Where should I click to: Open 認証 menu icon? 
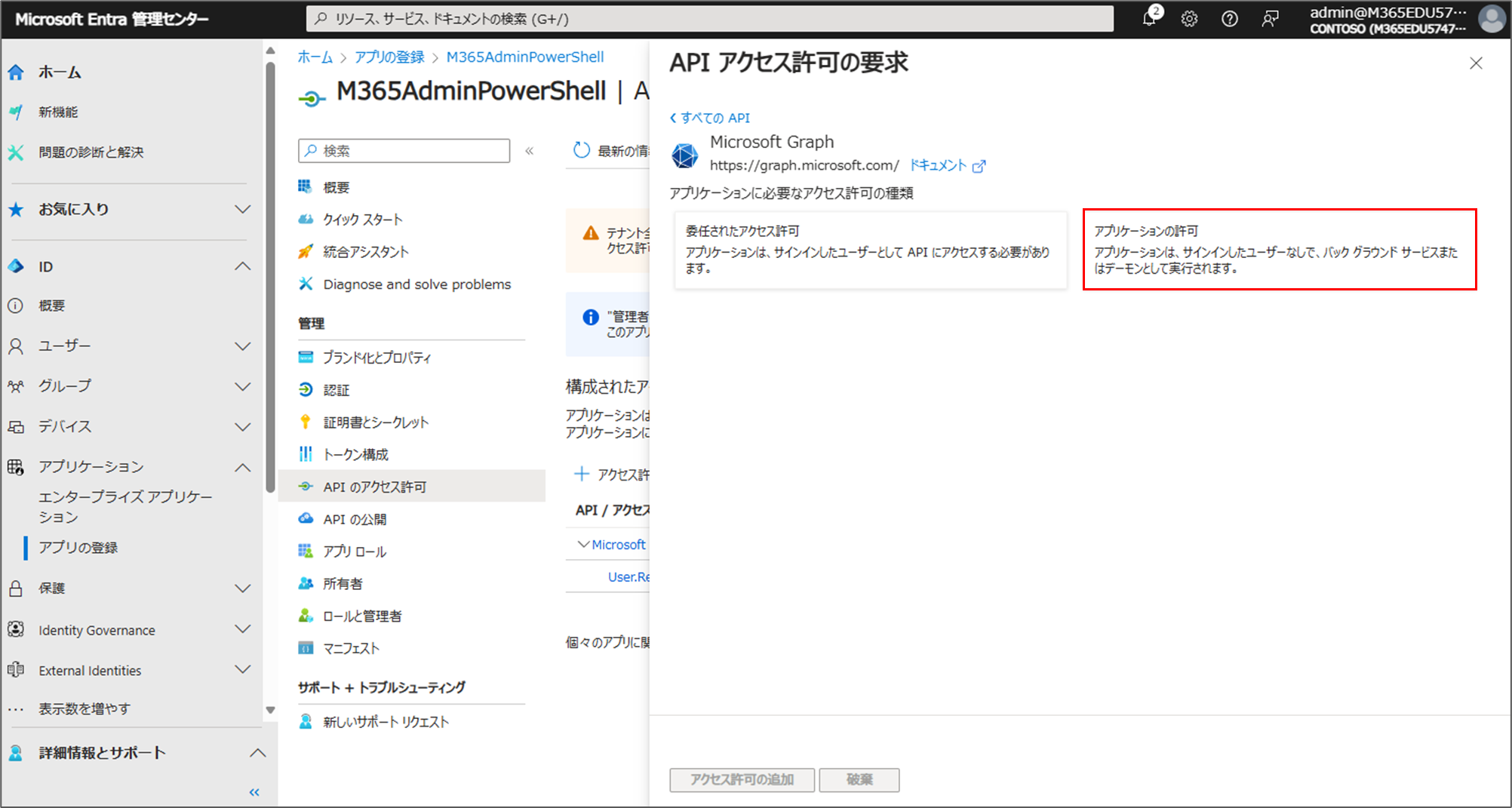click(x=305, y=389)
